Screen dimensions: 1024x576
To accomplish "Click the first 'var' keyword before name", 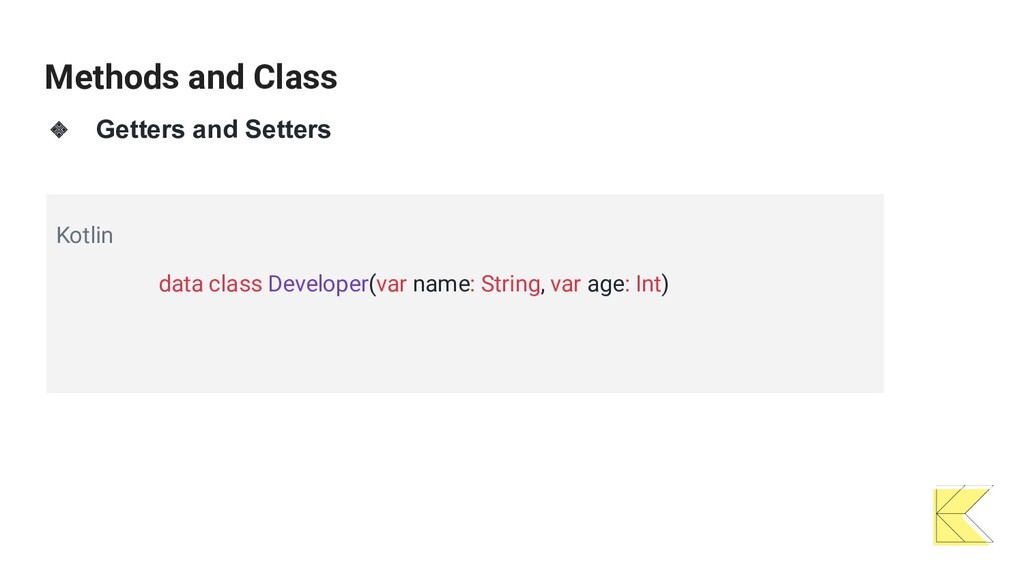I will 391,284.
